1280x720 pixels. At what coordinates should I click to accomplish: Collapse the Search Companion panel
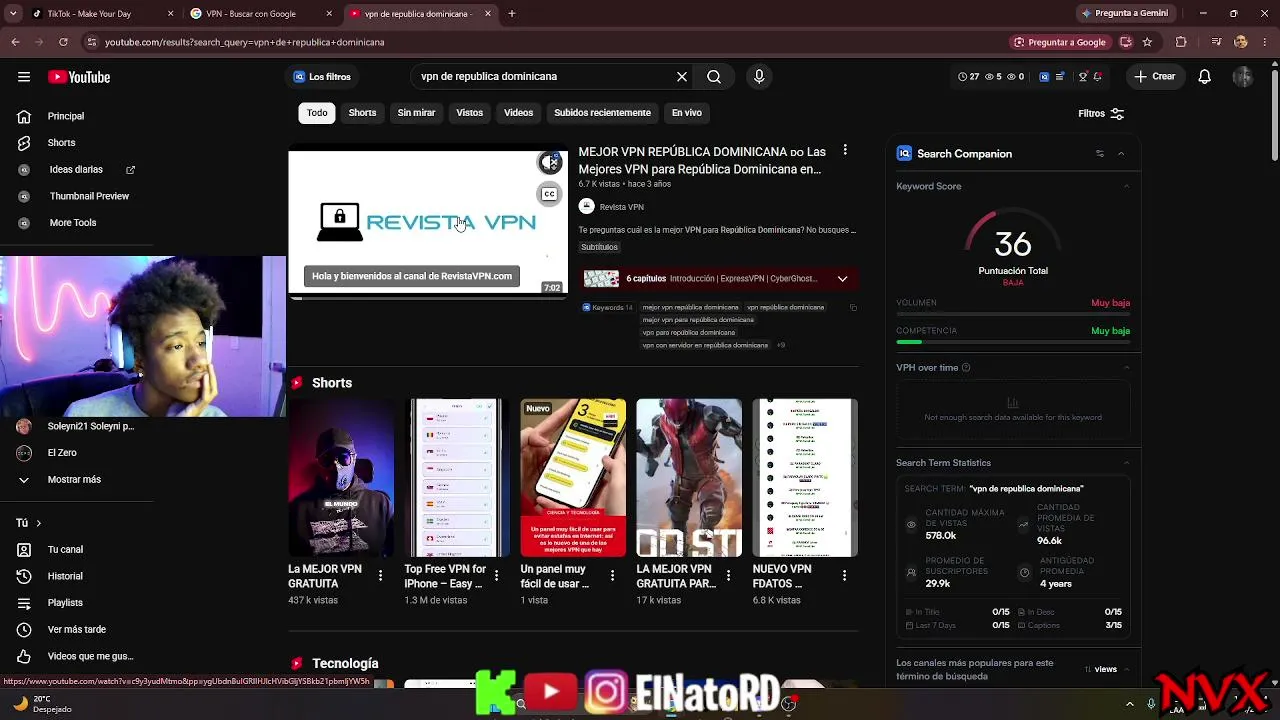coord(1121,154)
